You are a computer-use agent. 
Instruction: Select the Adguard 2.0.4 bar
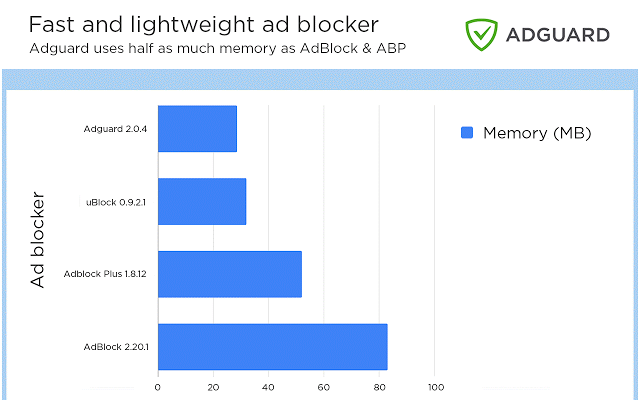pos(198,129)
